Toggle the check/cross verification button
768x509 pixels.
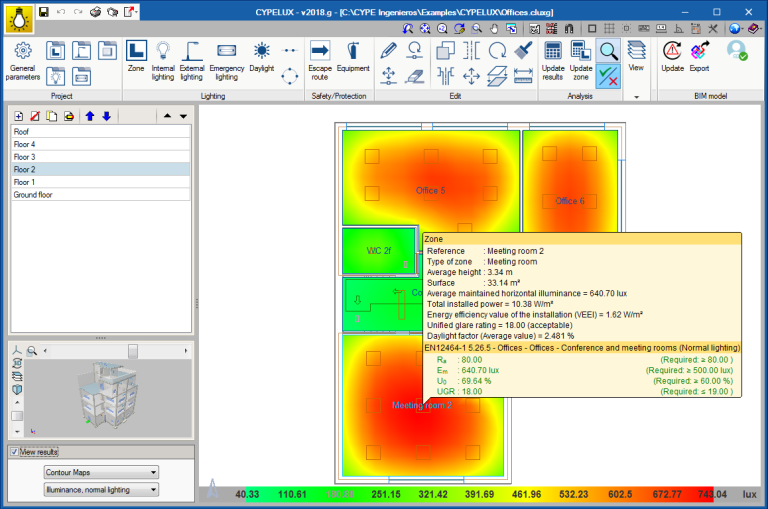(607, 76)
